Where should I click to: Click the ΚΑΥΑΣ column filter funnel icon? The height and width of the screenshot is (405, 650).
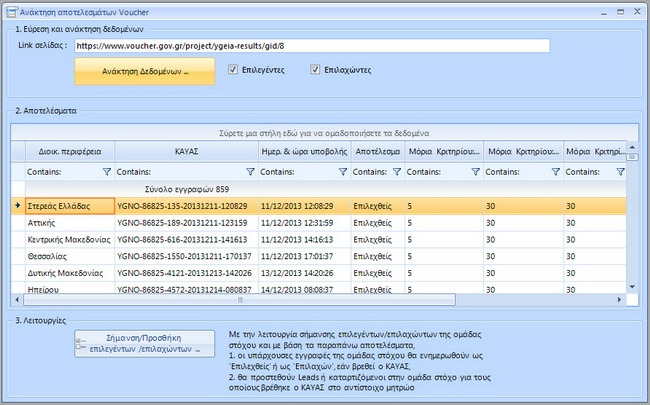pos(249,172)
